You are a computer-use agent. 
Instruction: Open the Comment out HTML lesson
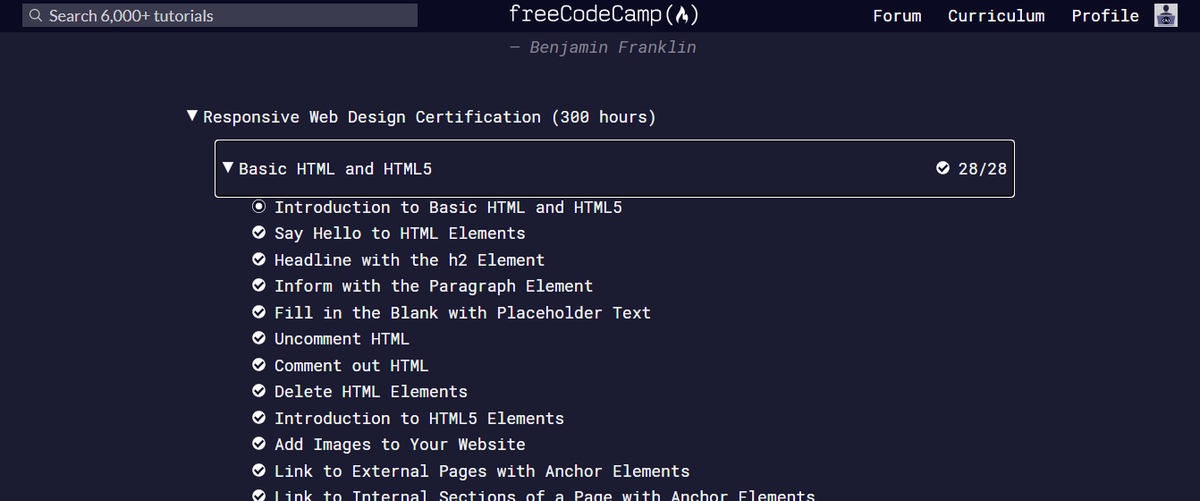tap(351, 365)
